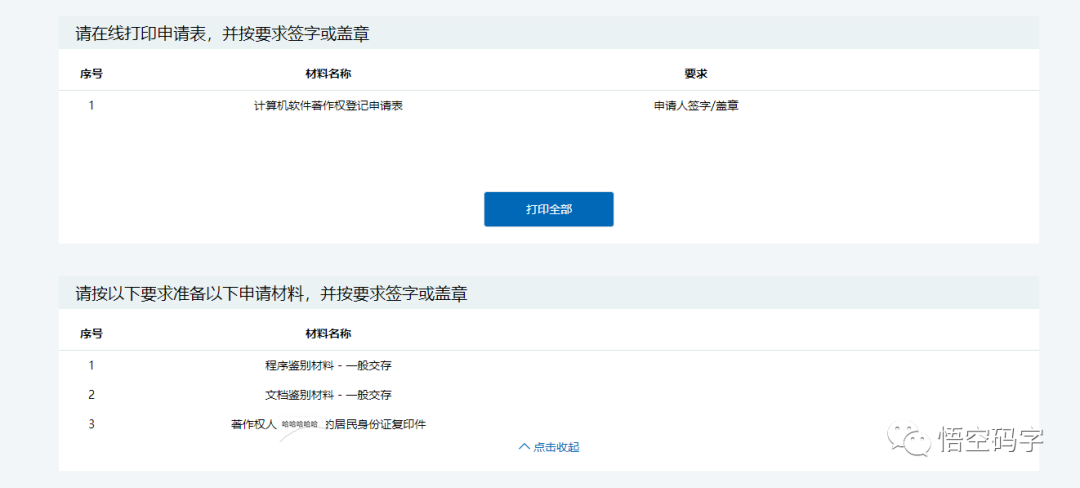Select 计算机软件著作权登记申请表 row text

tap(328, 107)
